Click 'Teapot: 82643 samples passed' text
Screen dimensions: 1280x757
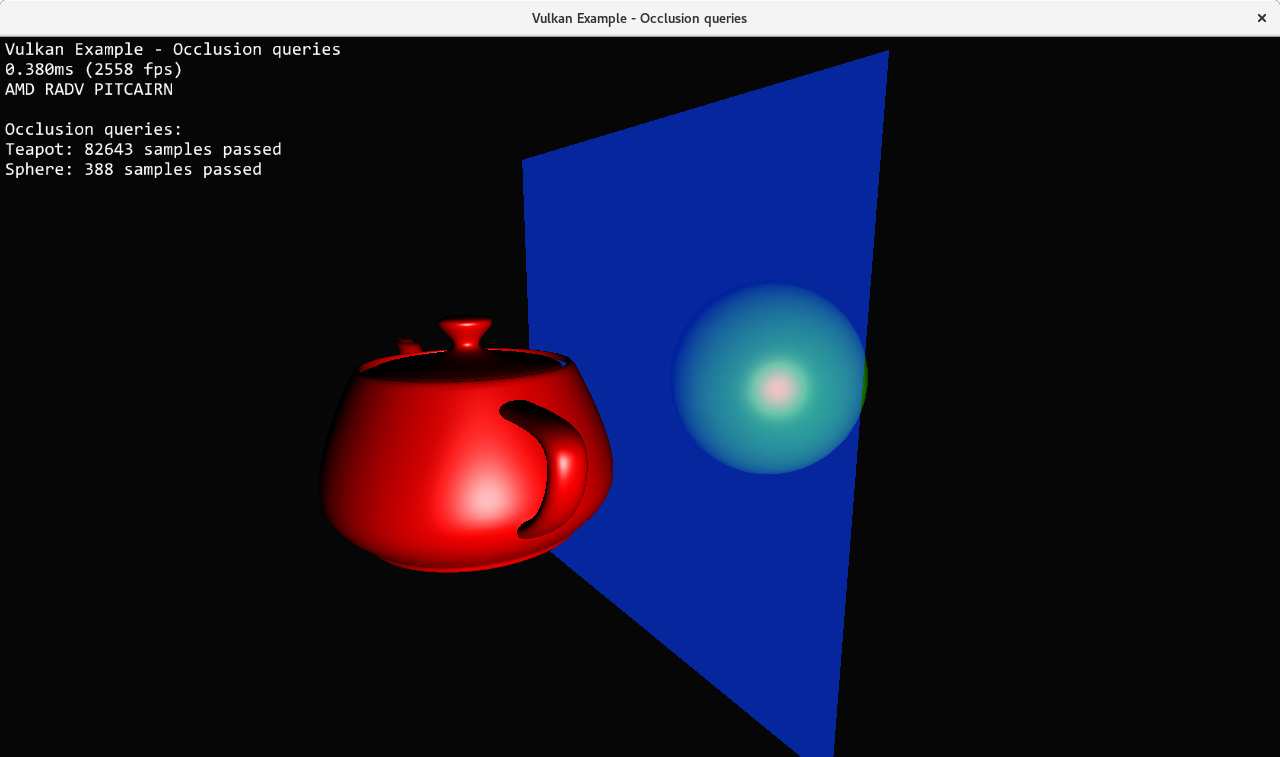(x=143, y=149)
